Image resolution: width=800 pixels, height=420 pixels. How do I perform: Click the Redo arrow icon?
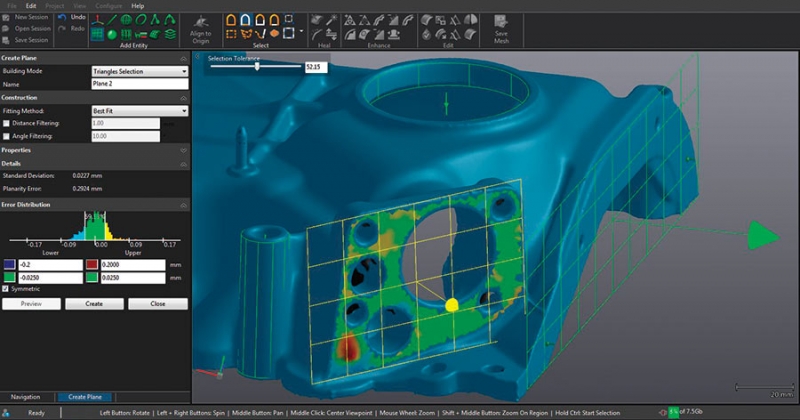[64, 28]
